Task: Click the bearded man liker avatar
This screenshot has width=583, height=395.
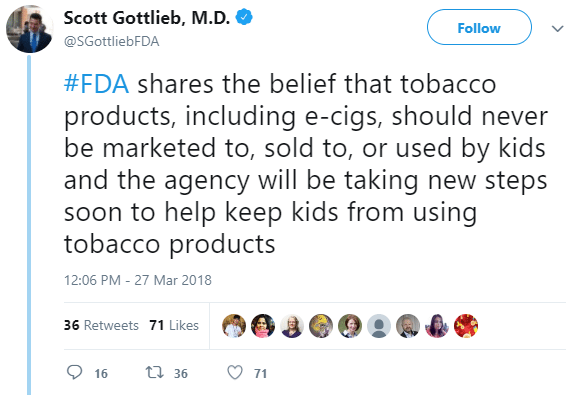Action: coord(408,326)
